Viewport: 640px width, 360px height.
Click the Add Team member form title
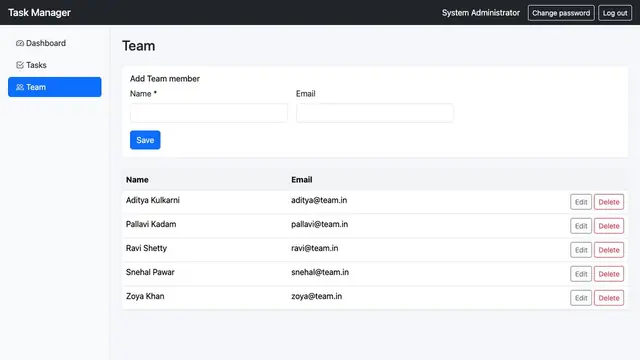(x=165, y=79)
